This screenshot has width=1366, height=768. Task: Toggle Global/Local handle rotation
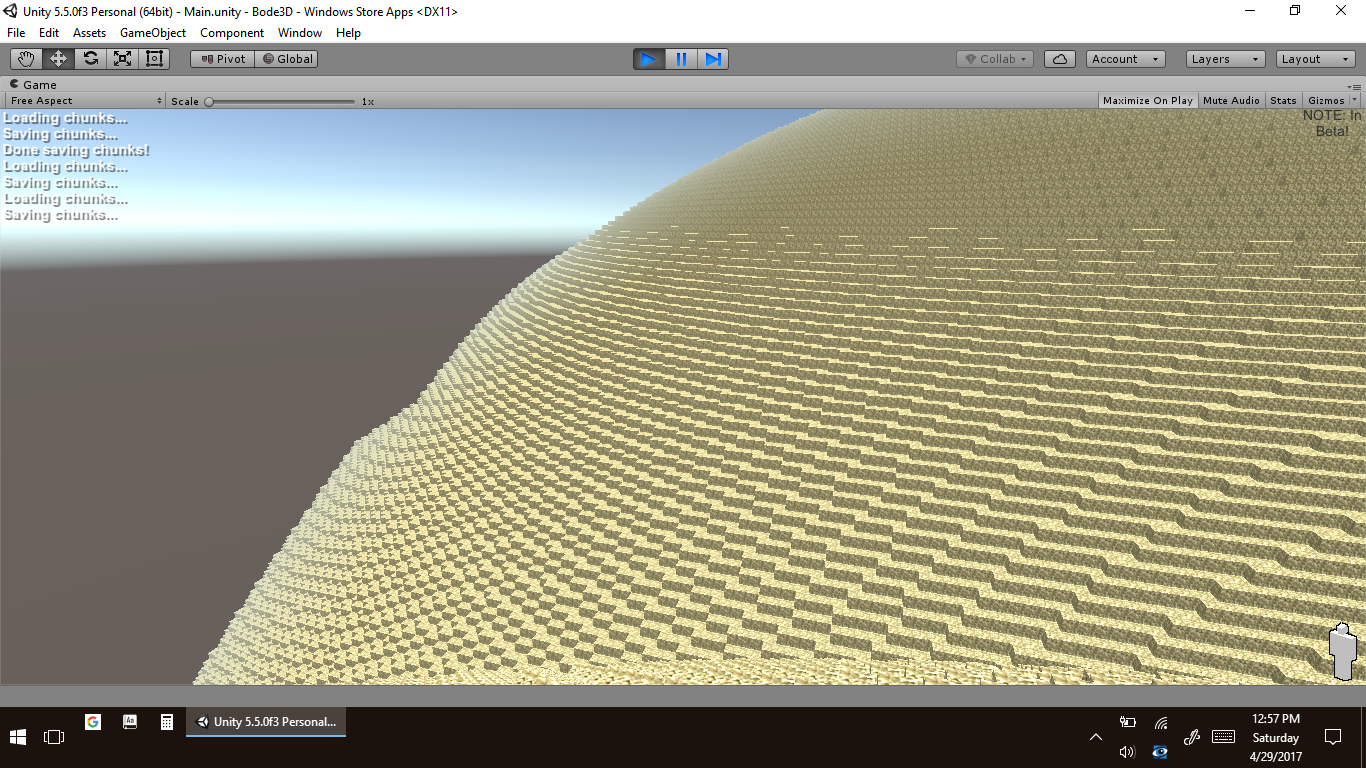tap(287, 59)
